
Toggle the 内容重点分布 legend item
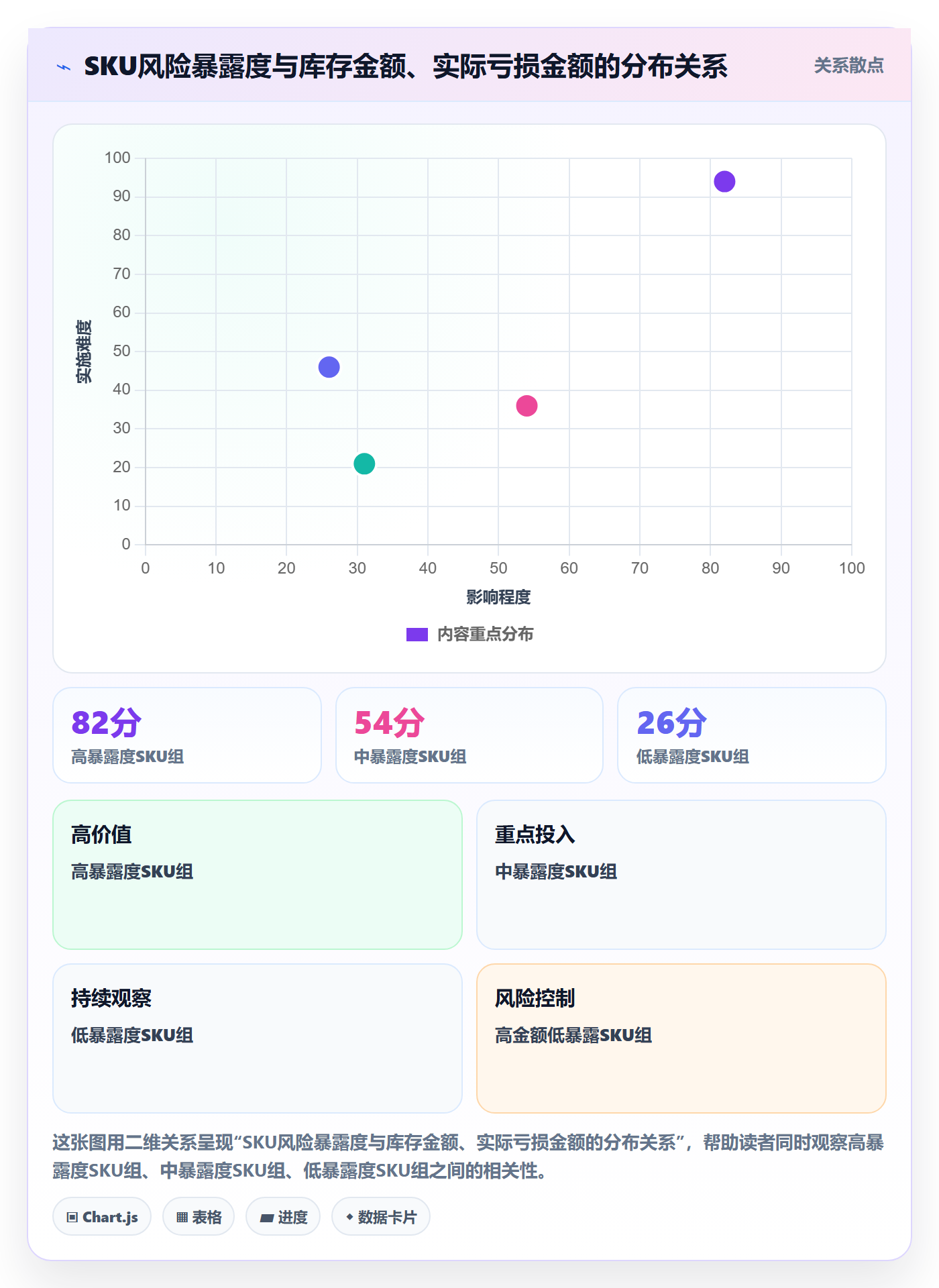tap(469, 634)
